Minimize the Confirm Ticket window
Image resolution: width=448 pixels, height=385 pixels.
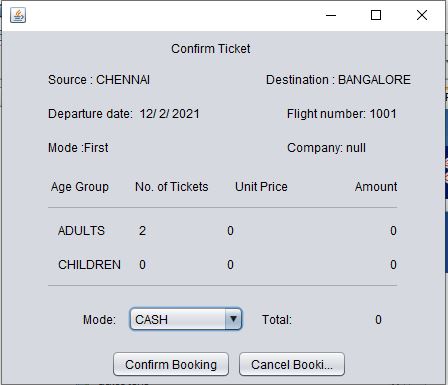tap(331, 15)
